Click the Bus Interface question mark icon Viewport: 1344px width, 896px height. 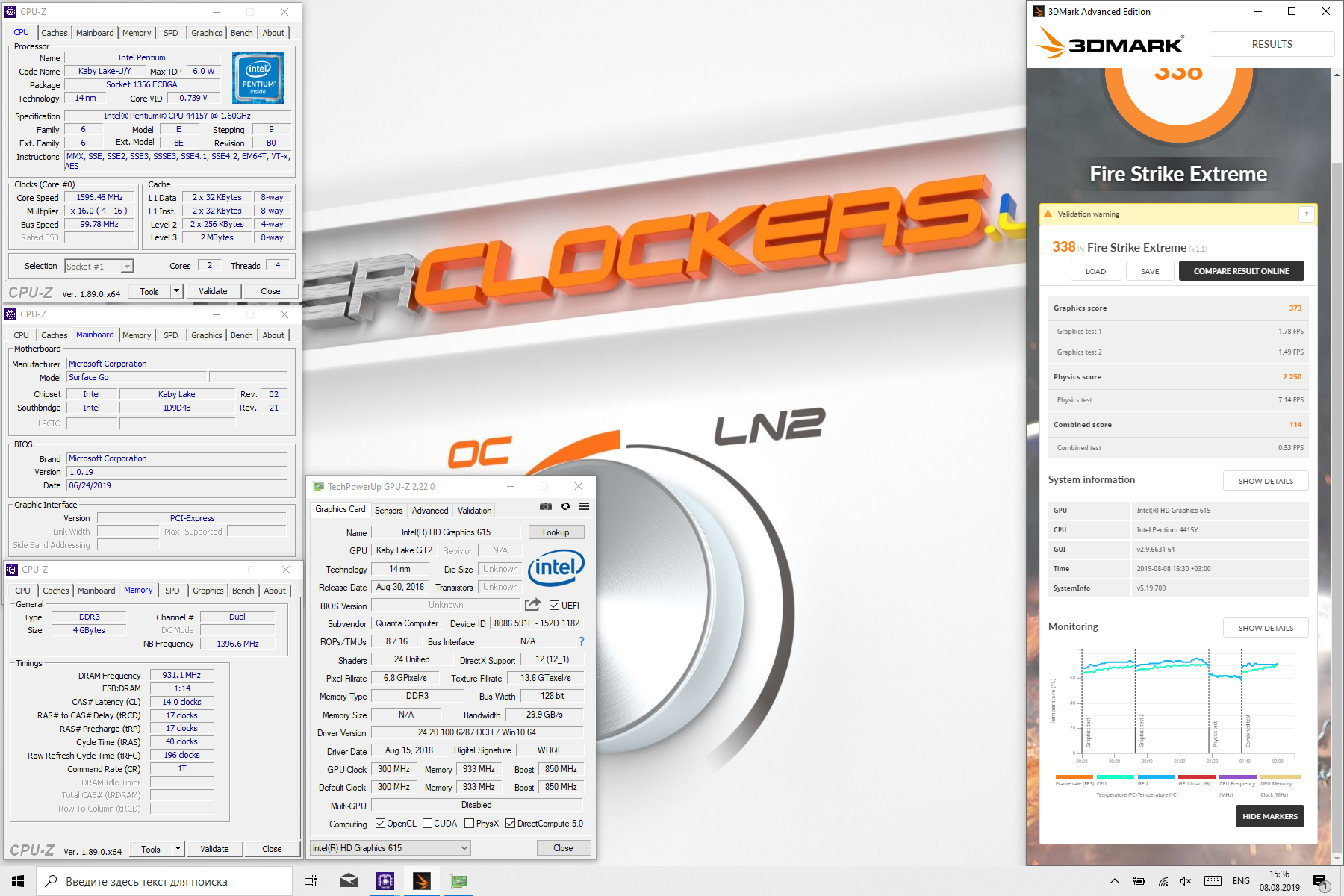tap(581, 641)
